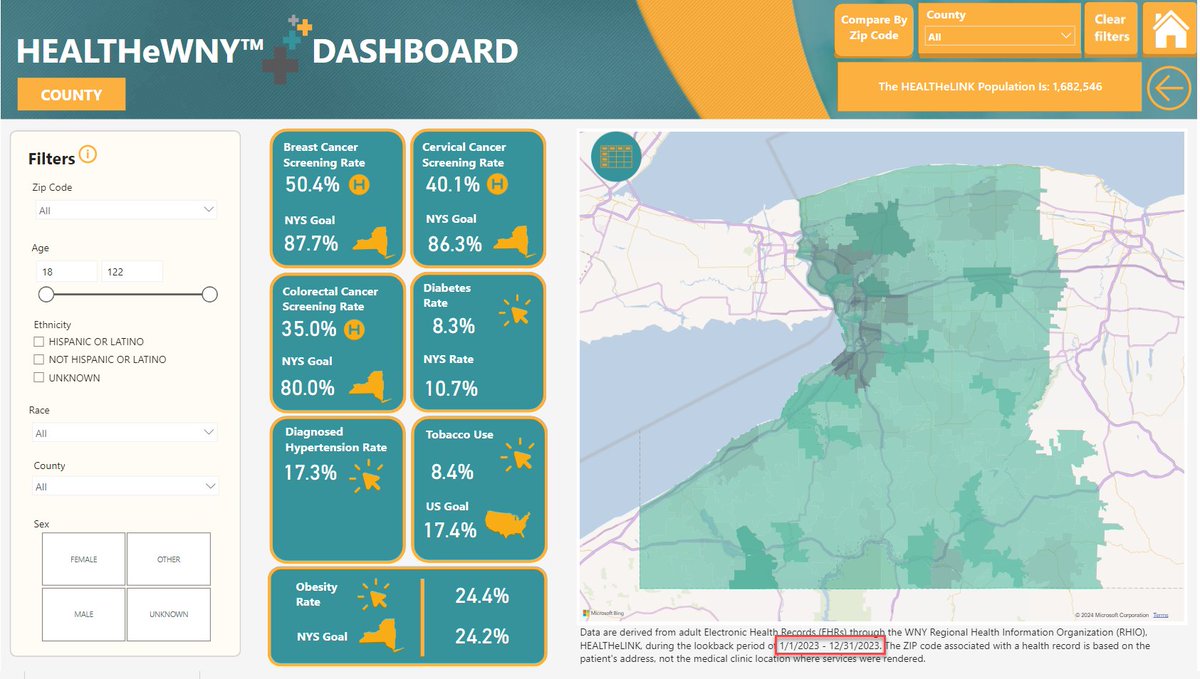Select OTHER sex filter tile

pos(169,559)
